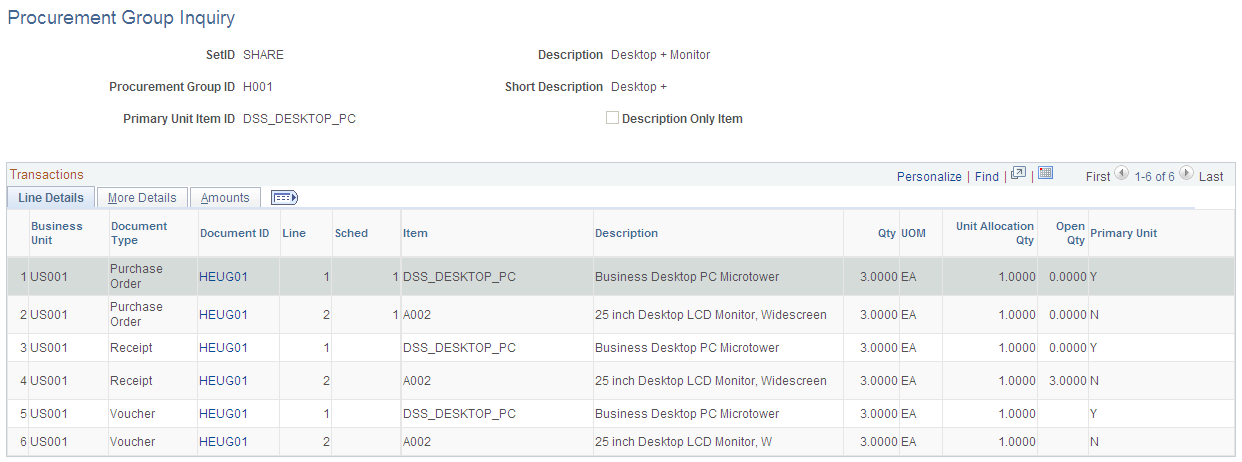
Task: Click the show previous row arrow icon
Action: [x=1122, y=174]
